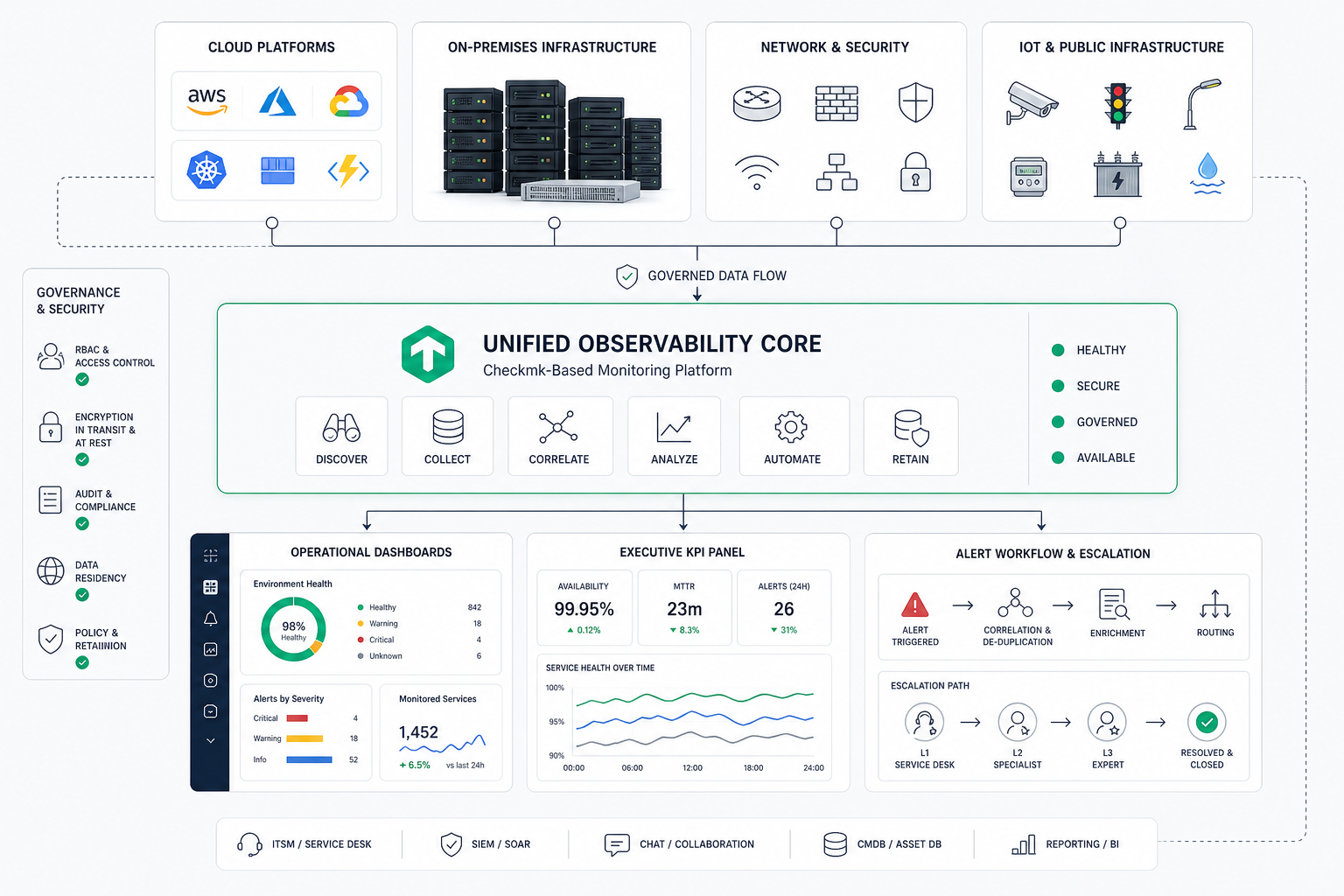Click the MTTR 23m KPI card

(x=684, y=608)
